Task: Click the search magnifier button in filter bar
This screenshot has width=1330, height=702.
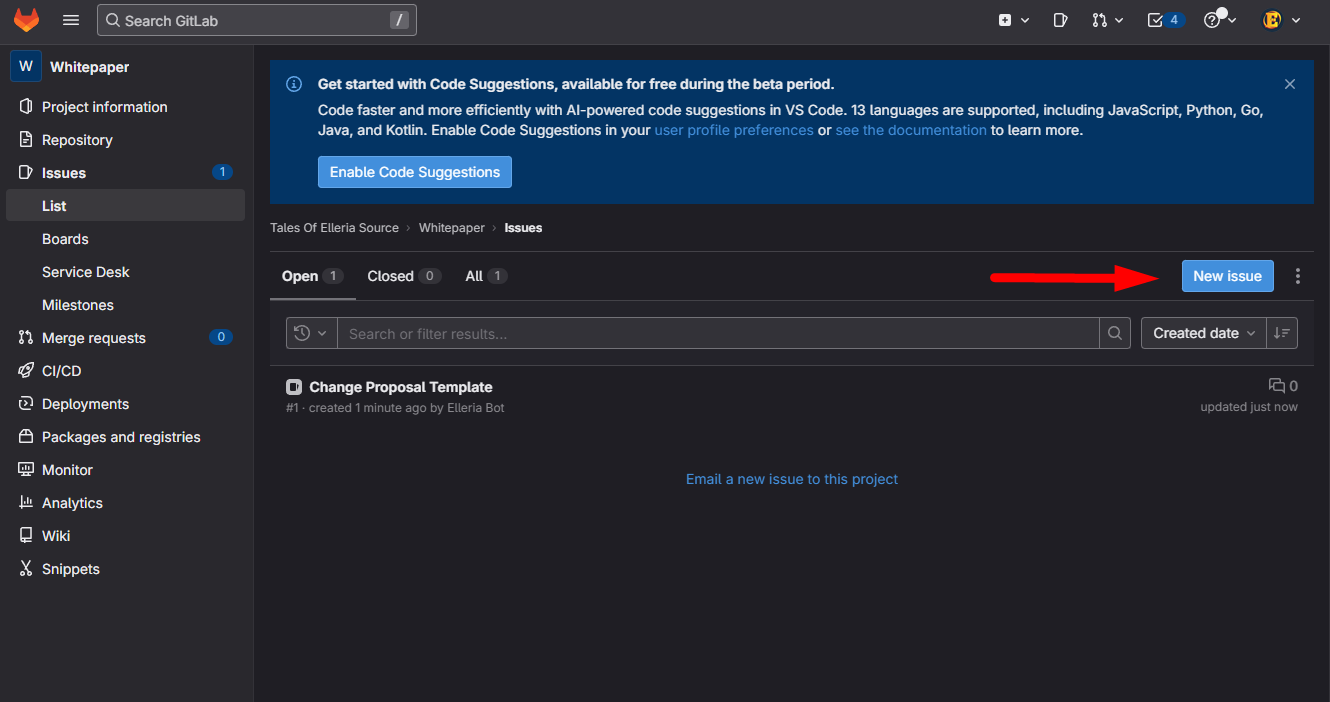Action: coord(1115,333)
